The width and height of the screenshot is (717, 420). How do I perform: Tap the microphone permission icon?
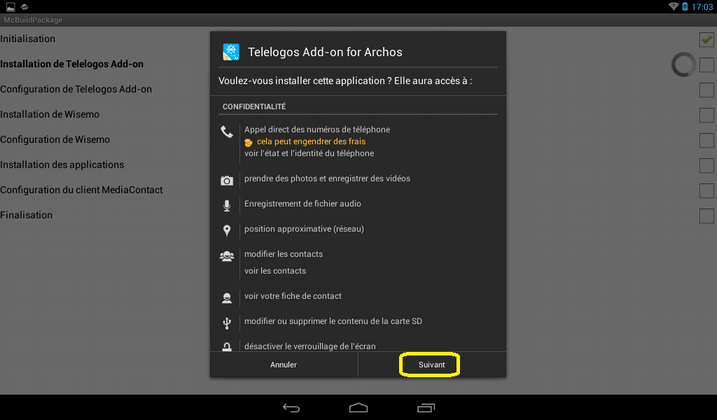pos(226,206)
